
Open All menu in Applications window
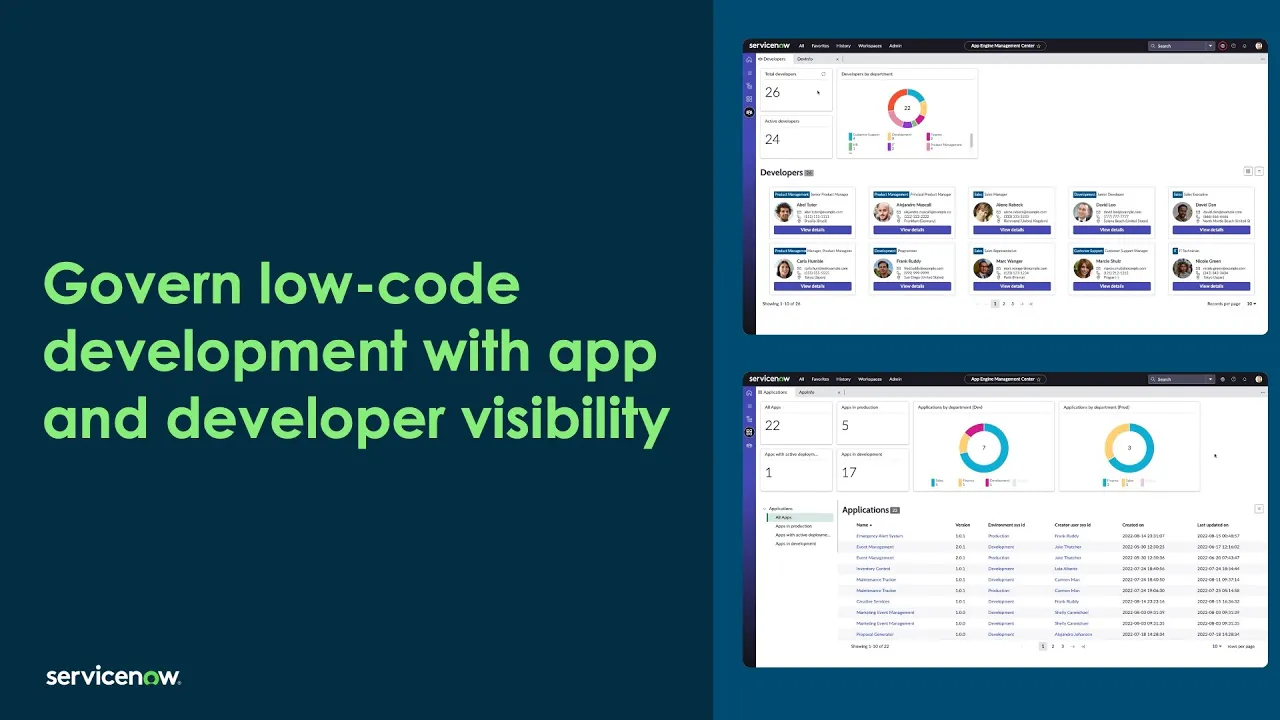[801, 379]
